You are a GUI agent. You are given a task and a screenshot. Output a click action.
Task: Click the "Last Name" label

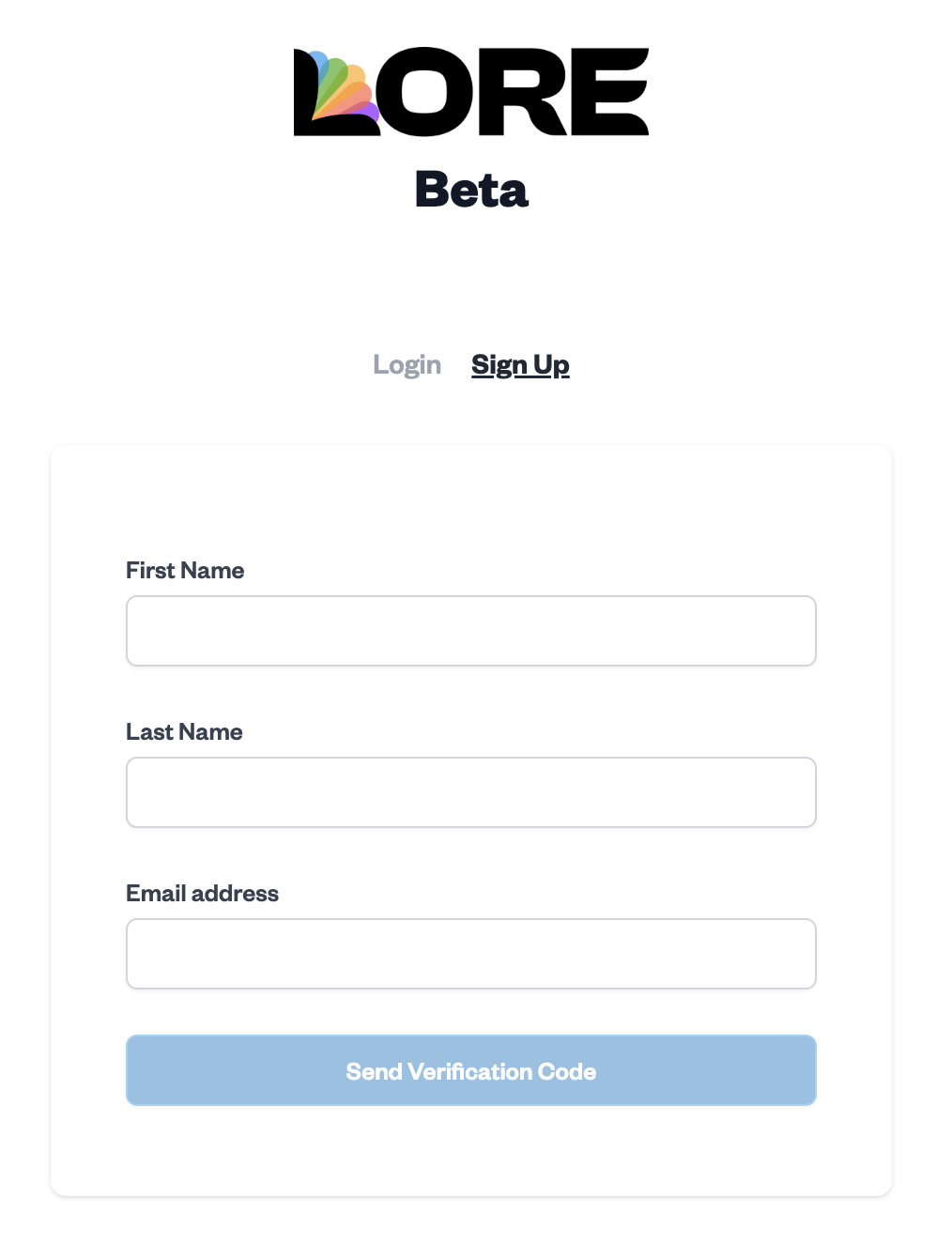click(184, 732)
